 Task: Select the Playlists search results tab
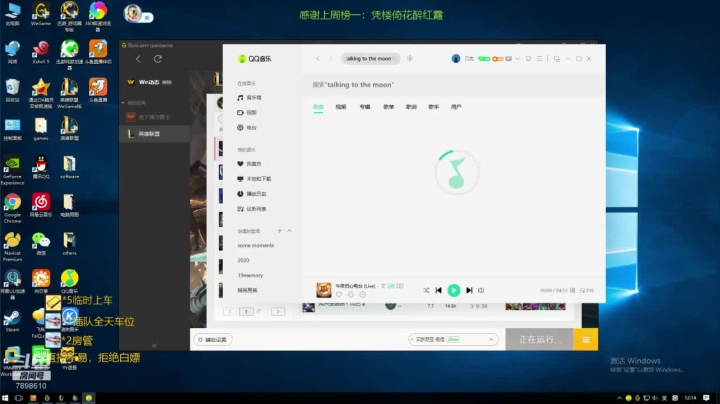click(x=388, y=107)
